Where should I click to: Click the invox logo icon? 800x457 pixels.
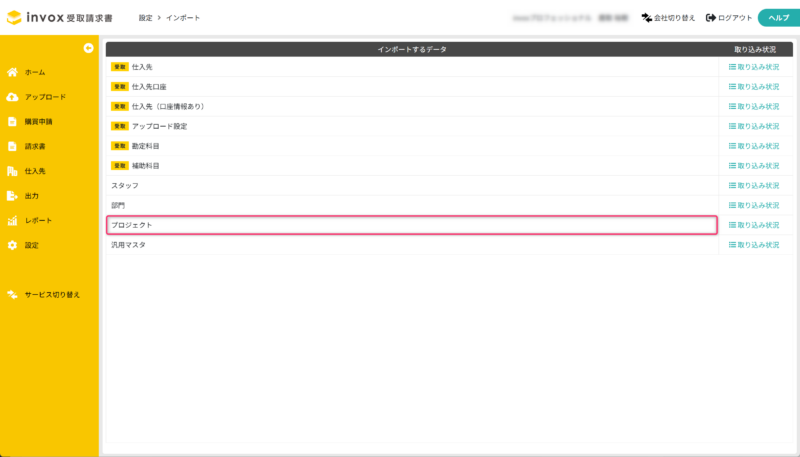tap(14, 17)
